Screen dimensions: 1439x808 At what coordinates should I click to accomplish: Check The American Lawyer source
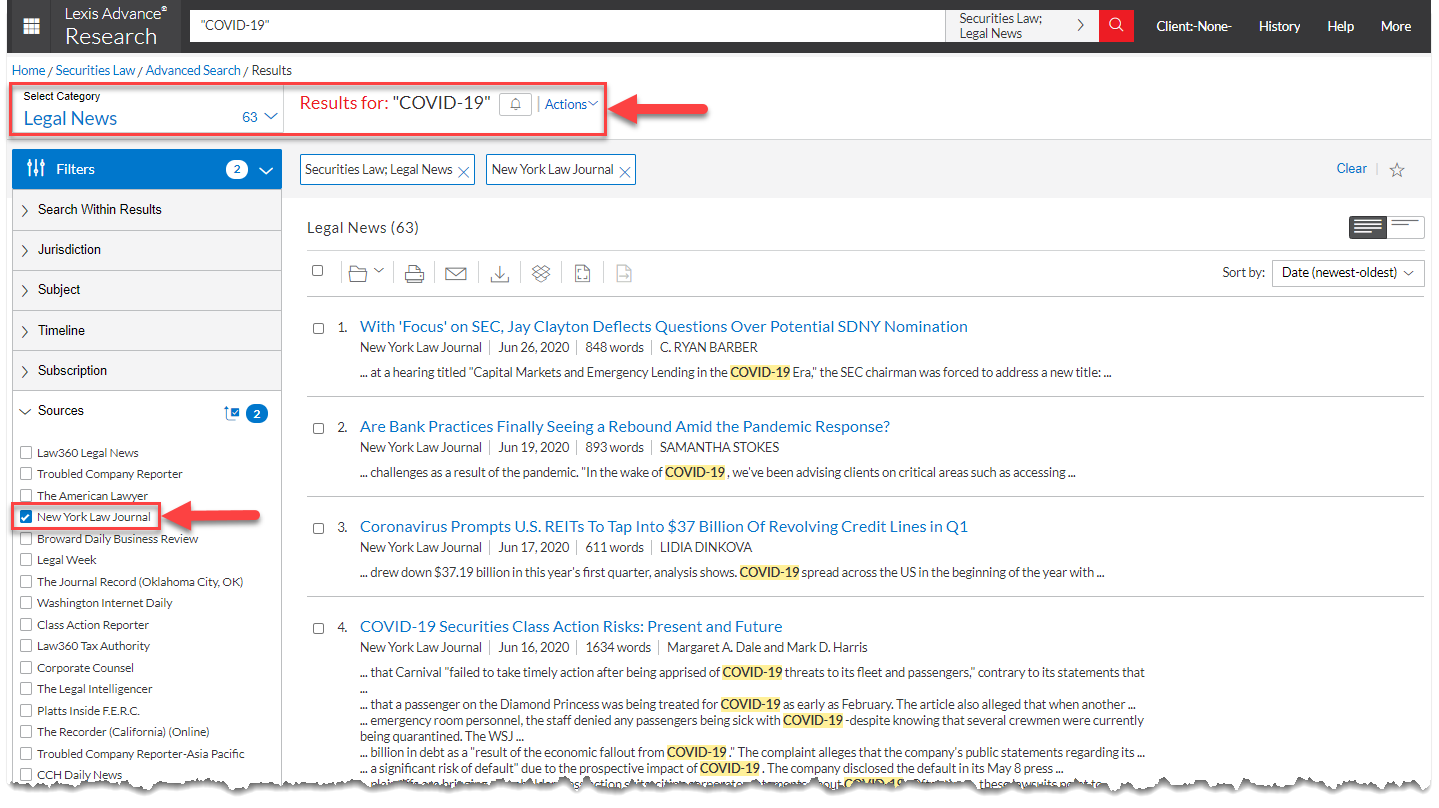26,496
